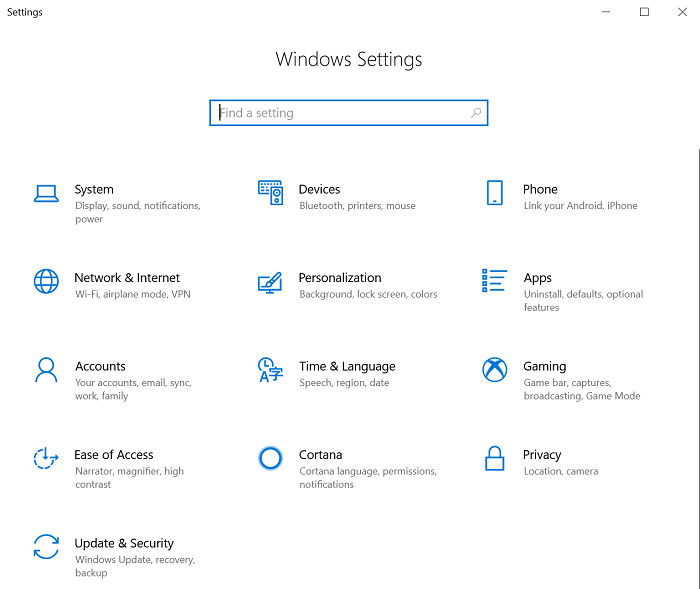Click the Update & Security arrows icon
The width and height of the screenshot is (700, 589).
point(46,547)
